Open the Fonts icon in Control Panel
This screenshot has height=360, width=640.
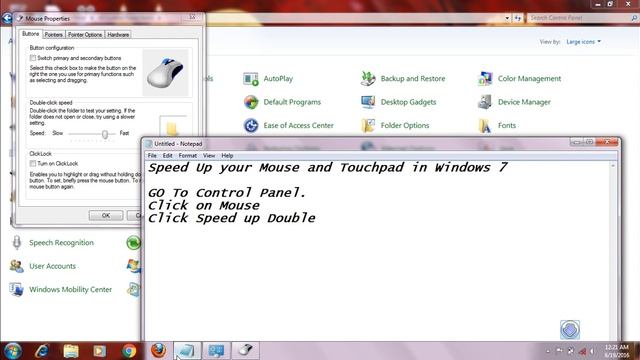pyautogui.click(x=485, y=125)
